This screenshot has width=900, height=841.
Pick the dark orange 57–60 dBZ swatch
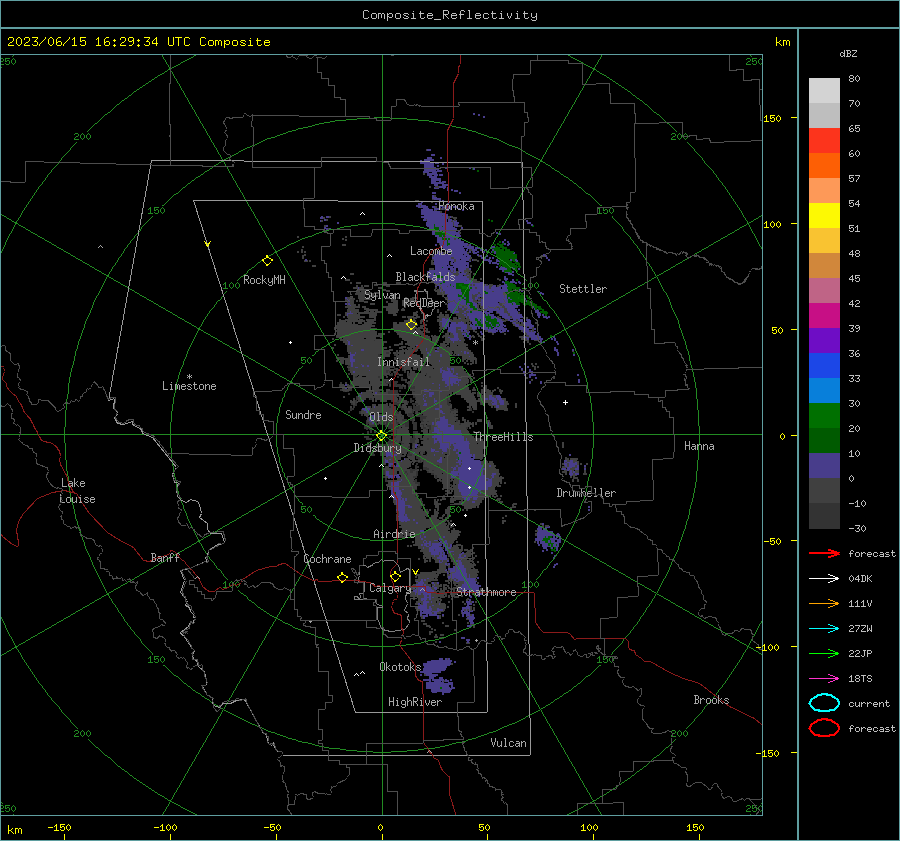(824, 166)
